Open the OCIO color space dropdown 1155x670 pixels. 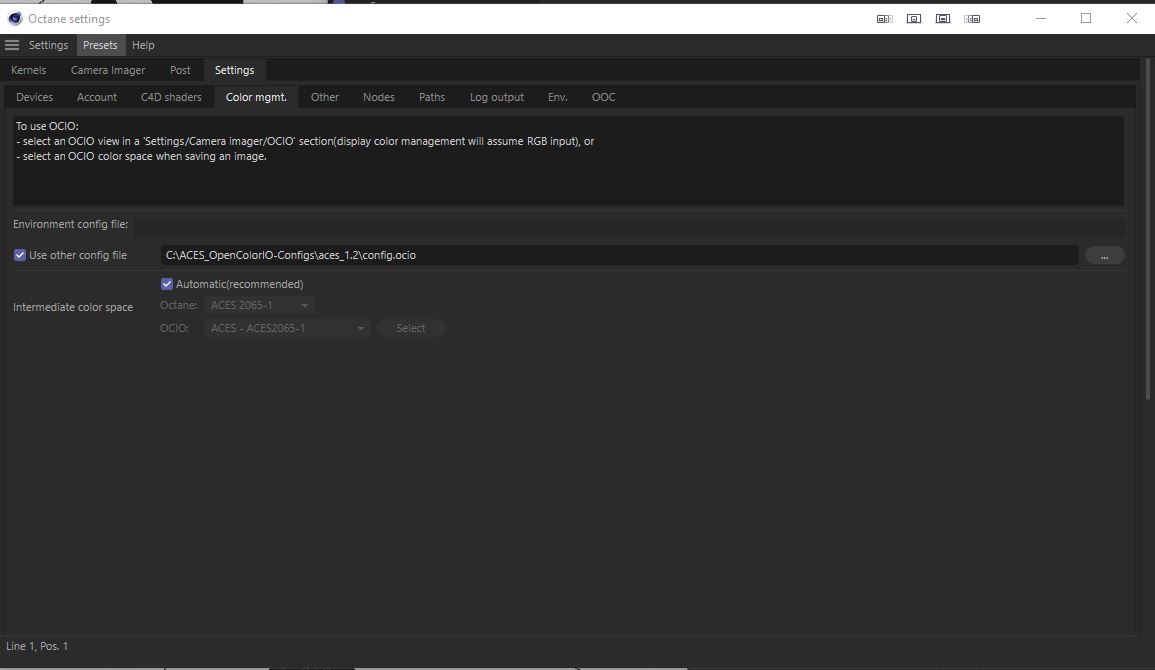(287, 328)
